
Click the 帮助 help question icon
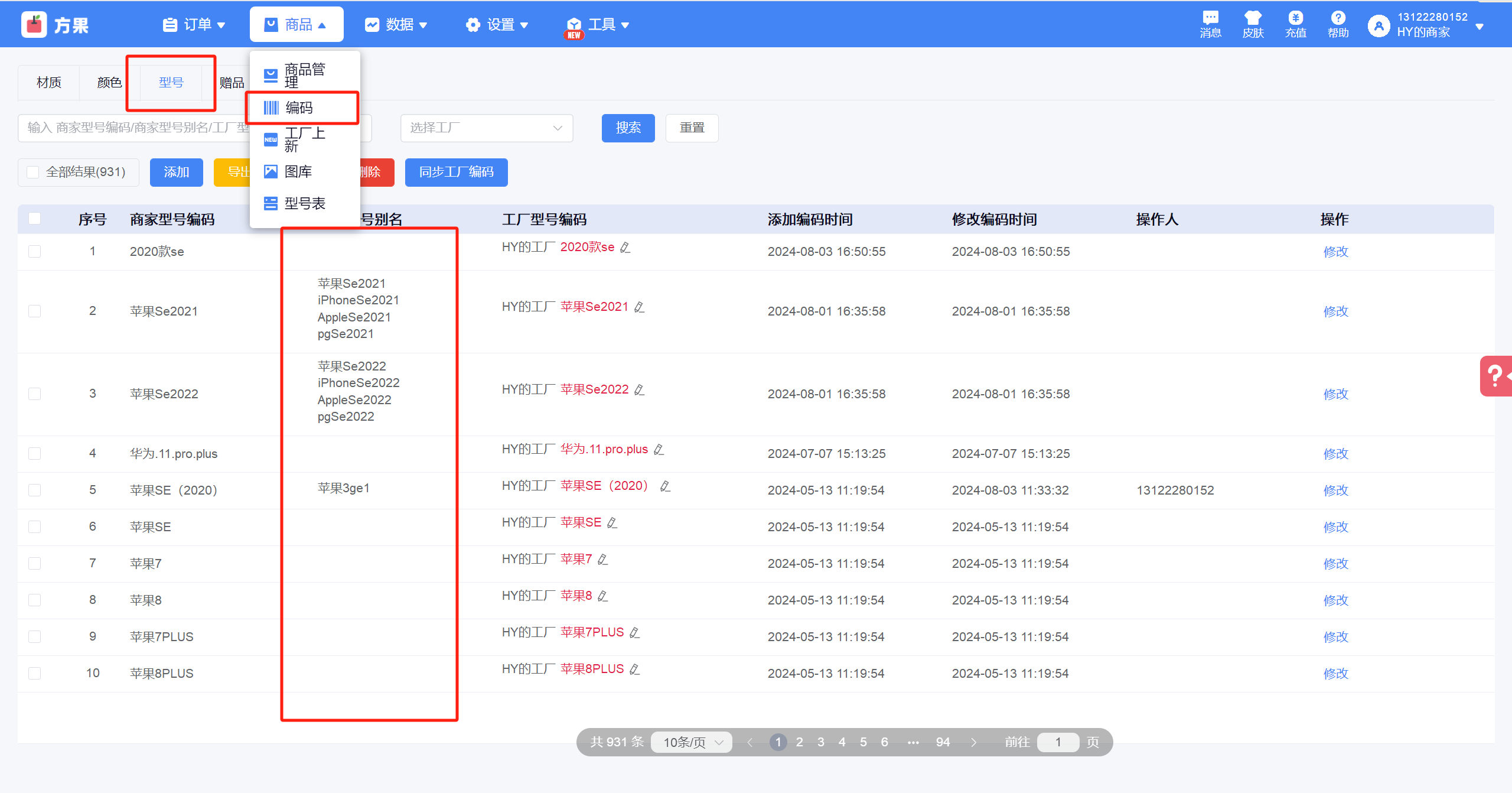coord(1338,18)
